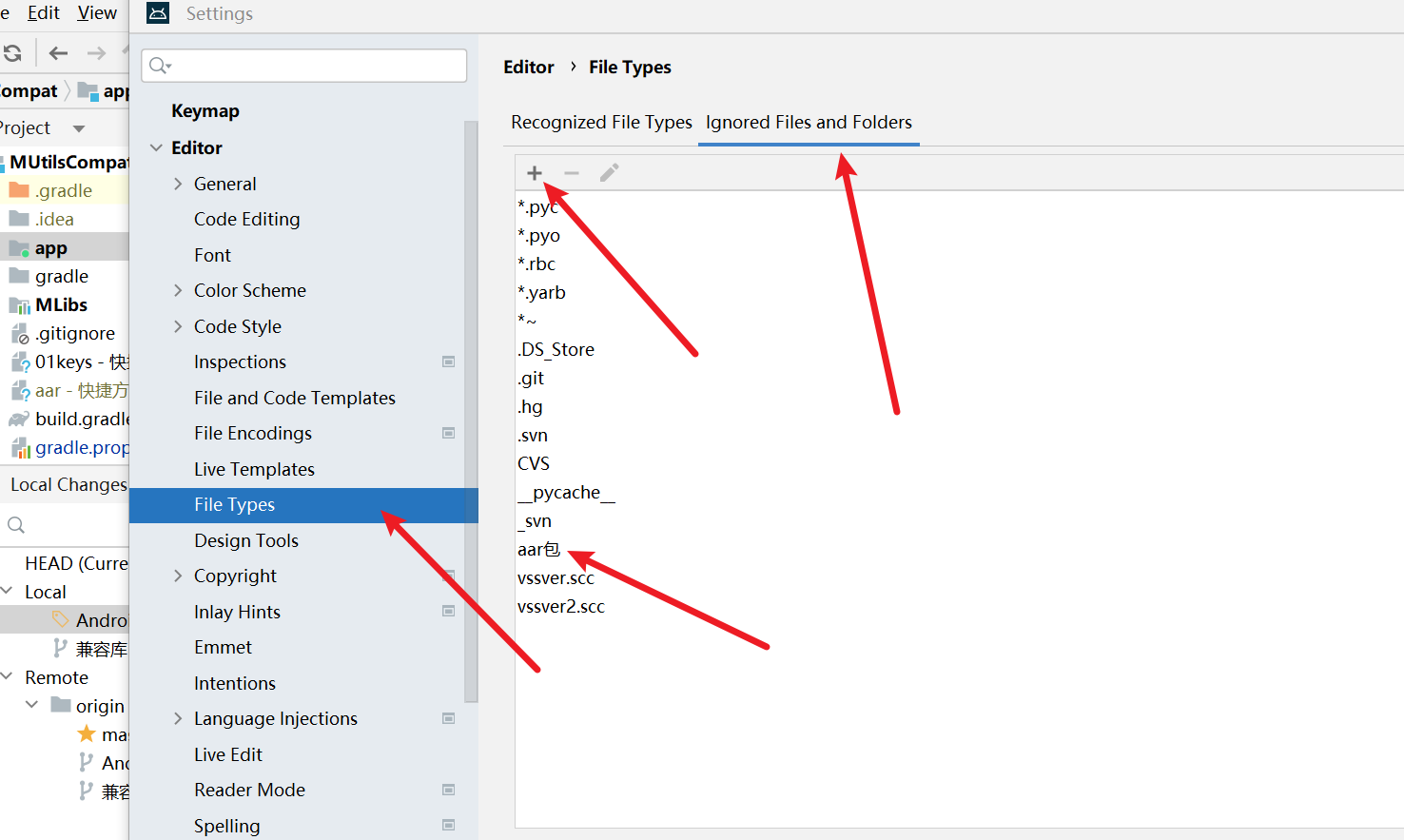Click the Editor breadcrumb link
Screen dimensions: 1404x840
(529, 67)
